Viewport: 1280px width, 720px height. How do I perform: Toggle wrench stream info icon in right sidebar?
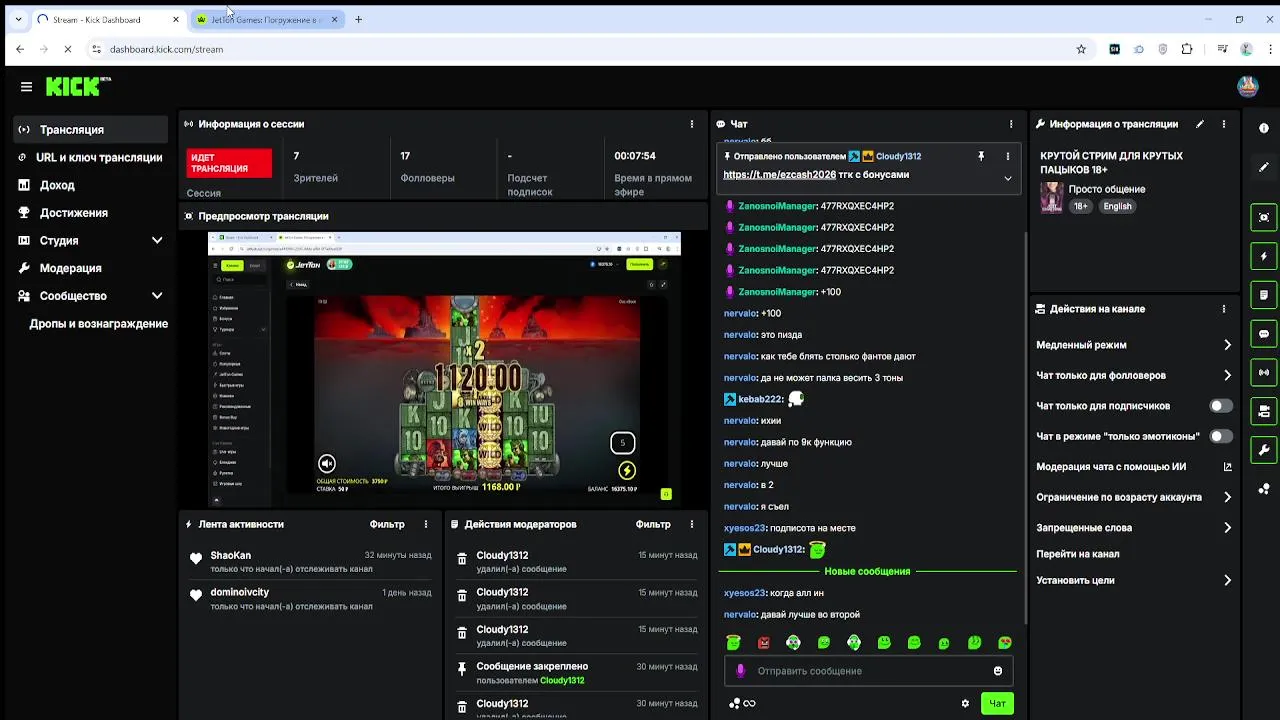click(x=1264, y=450)
